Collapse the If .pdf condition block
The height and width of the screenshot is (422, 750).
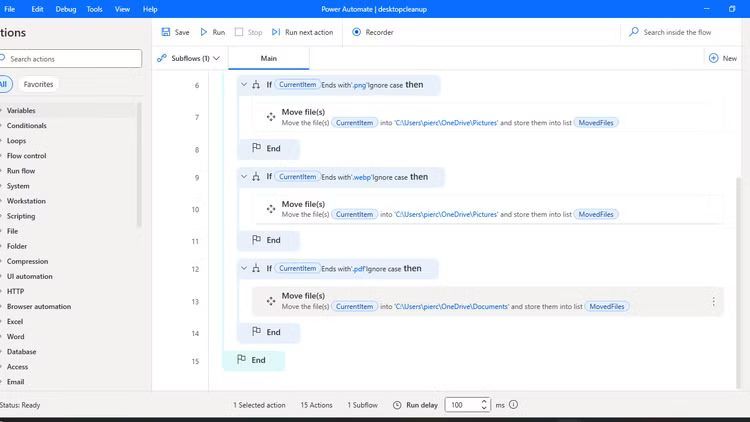coord(244,269)
